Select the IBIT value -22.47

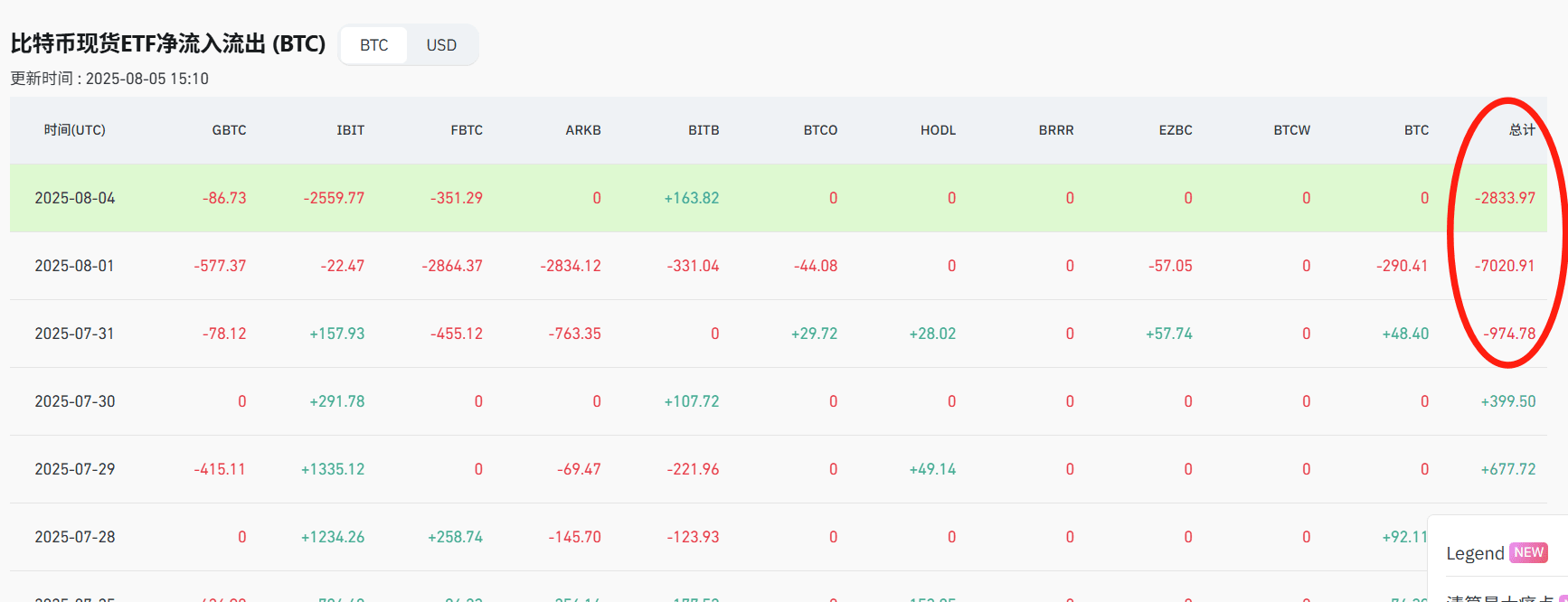pyautogui.click(x=343, y=266)
